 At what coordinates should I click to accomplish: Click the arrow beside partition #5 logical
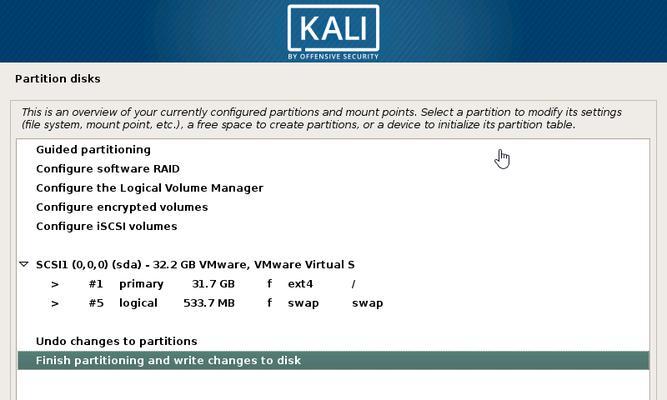coord(55,303)
